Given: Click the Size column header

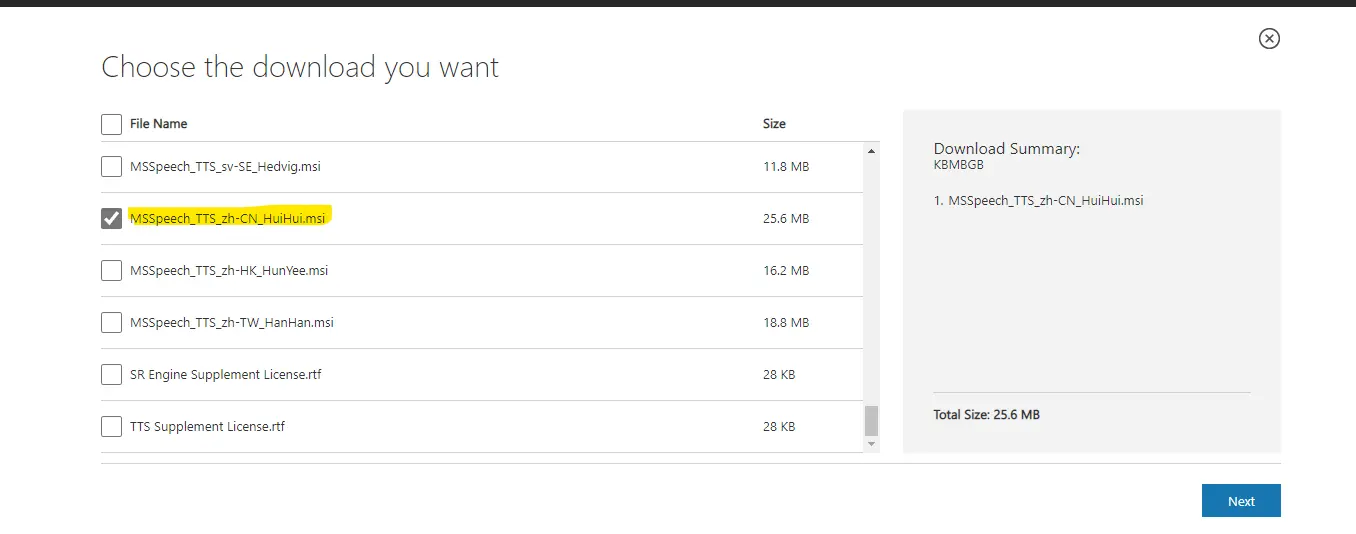Looking at the screenshot, I should 774,124.
